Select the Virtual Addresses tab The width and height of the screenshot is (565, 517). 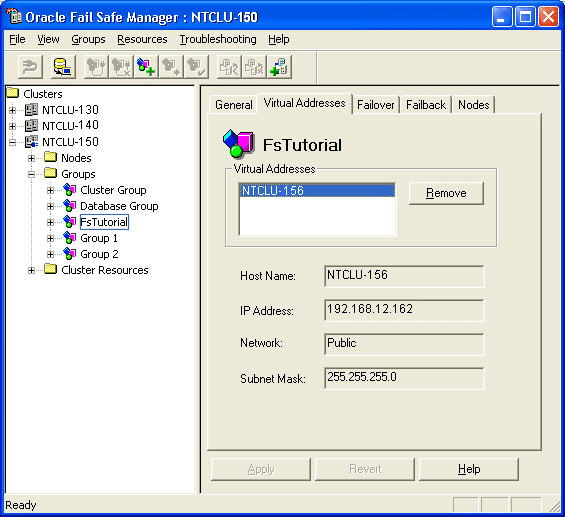tap(304, 103)
